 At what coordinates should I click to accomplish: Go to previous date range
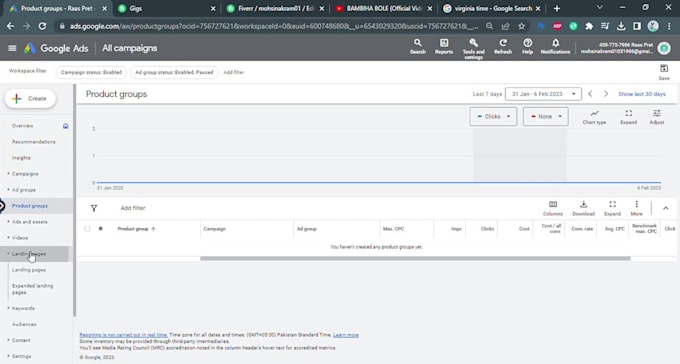tap(590, 94)
